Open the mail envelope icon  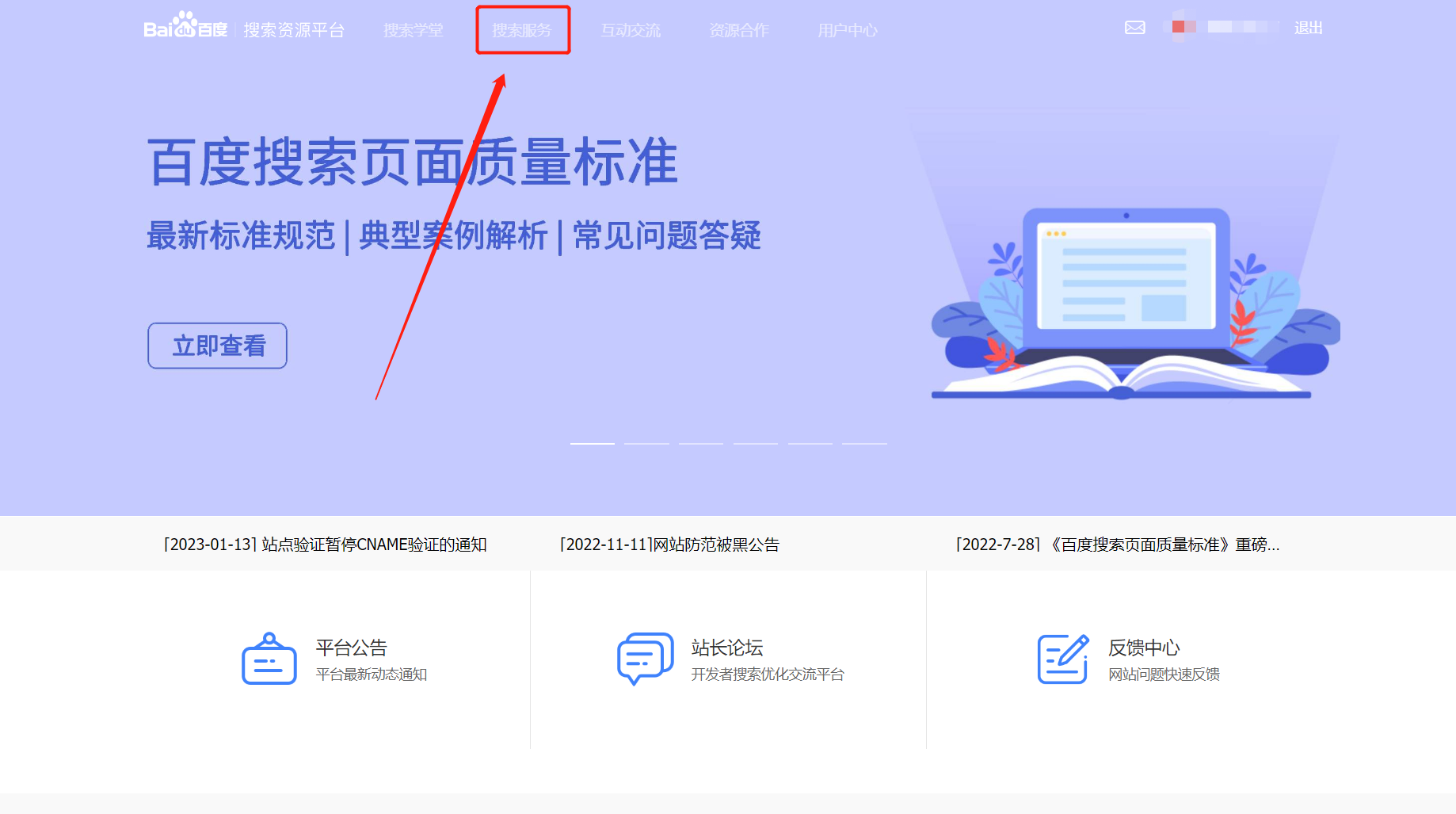pyautogui.click(x=1134, y=28)
